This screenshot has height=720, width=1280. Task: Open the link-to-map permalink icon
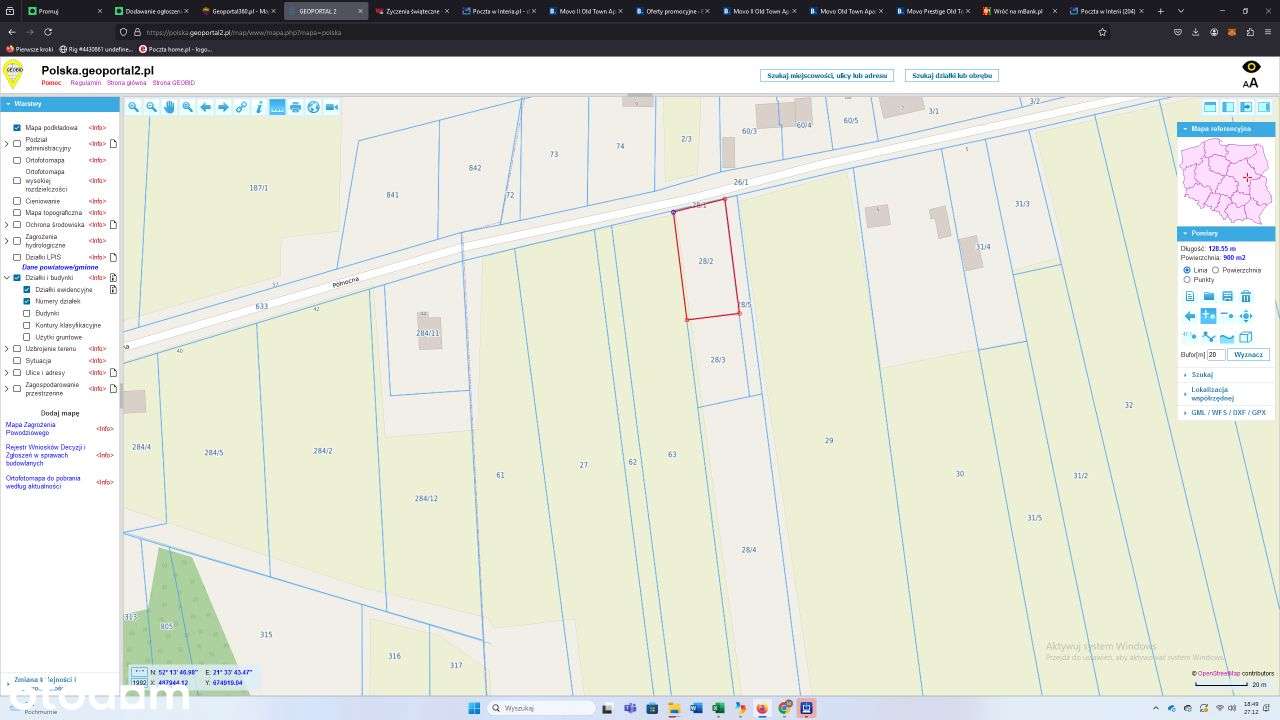[x=240, y=107]
